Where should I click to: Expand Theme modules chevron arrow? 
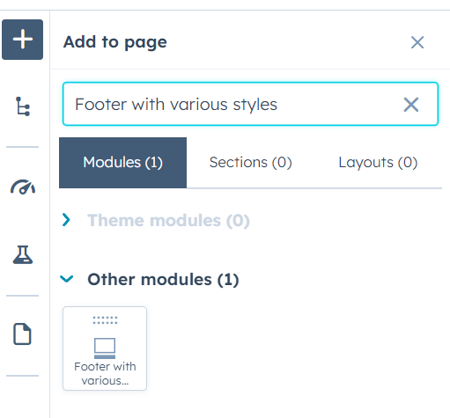point(66,220)
